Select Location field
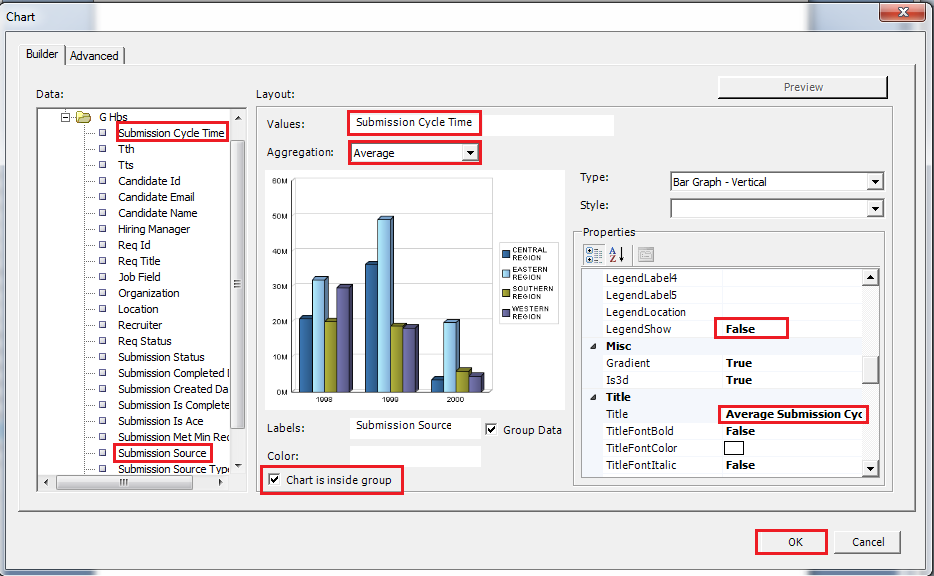This screenshot has width=934, height=576. (138, 309)
